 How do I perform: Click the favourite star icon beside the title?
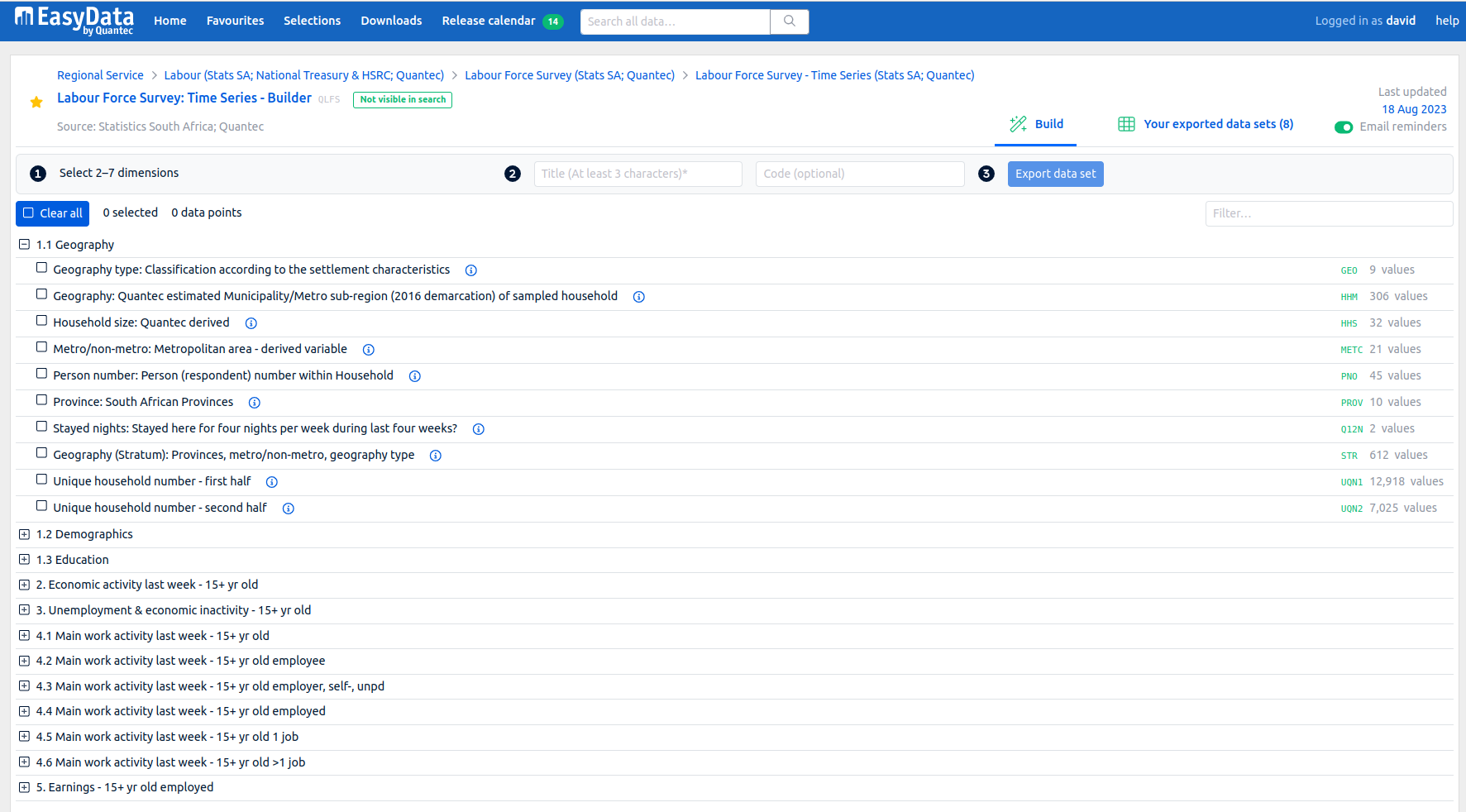point(36,102)
